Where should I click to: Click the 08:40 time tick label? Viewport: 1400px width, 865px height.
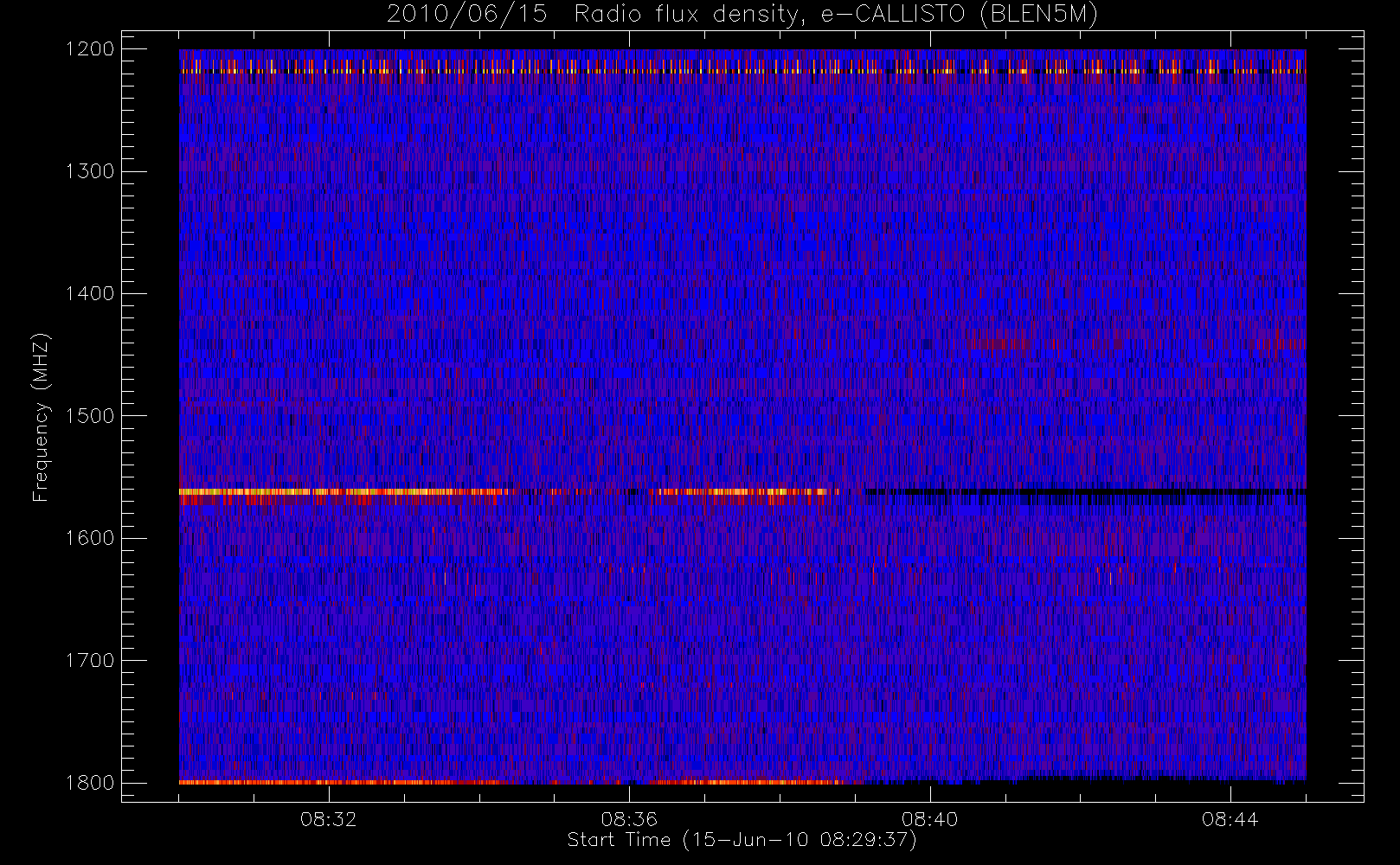coord(930,819)
